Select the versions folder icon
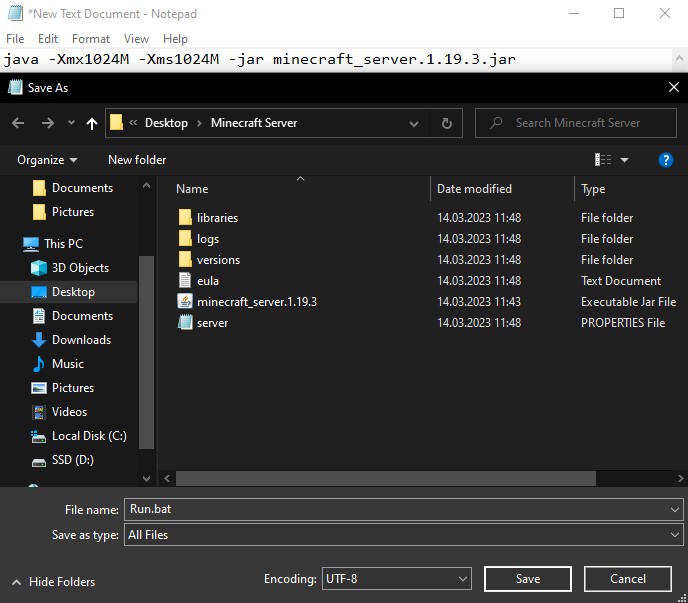 pos(185,260)
